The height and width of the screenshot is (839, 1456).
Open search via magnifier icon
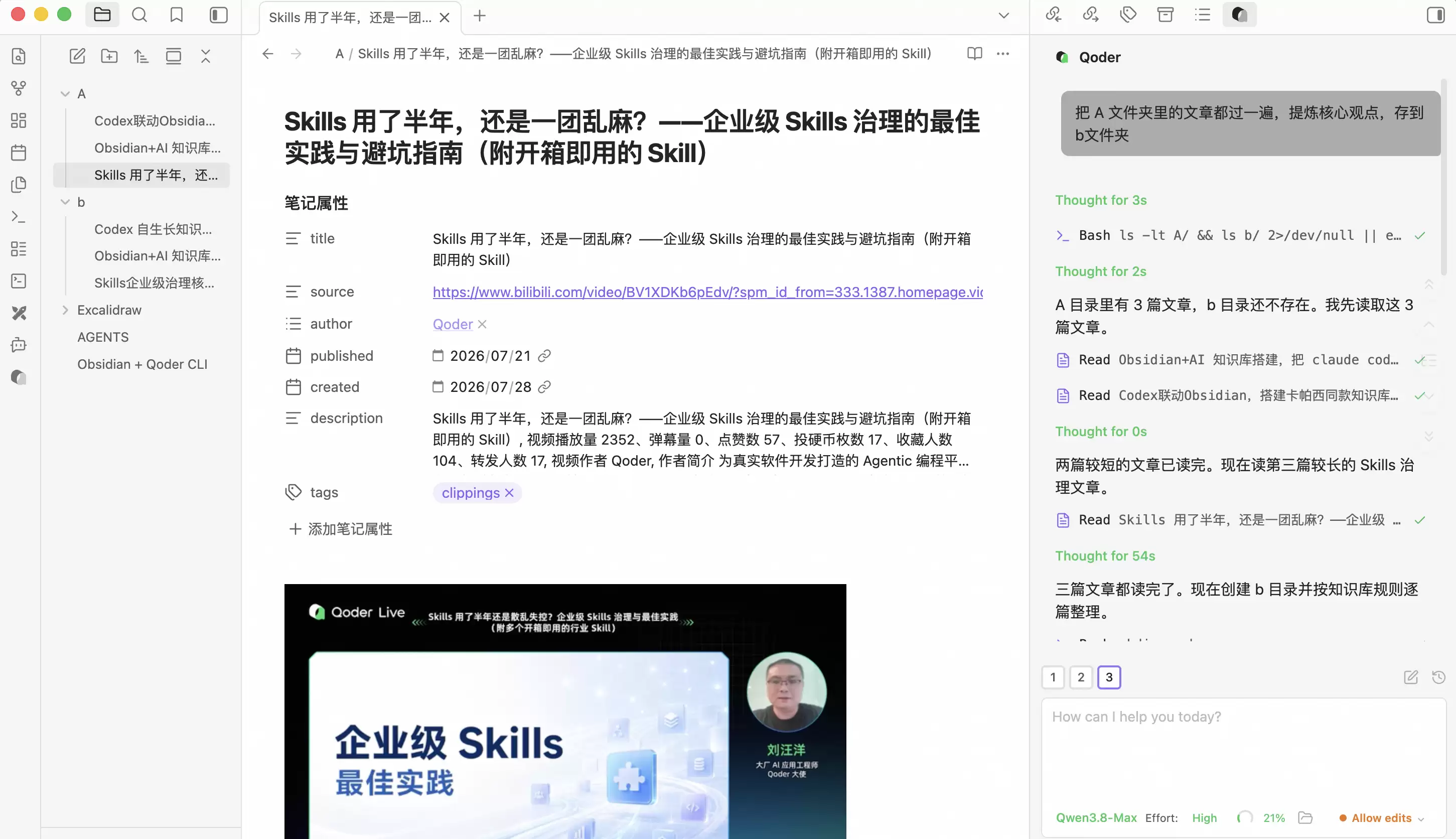click(x=139, y=15)
